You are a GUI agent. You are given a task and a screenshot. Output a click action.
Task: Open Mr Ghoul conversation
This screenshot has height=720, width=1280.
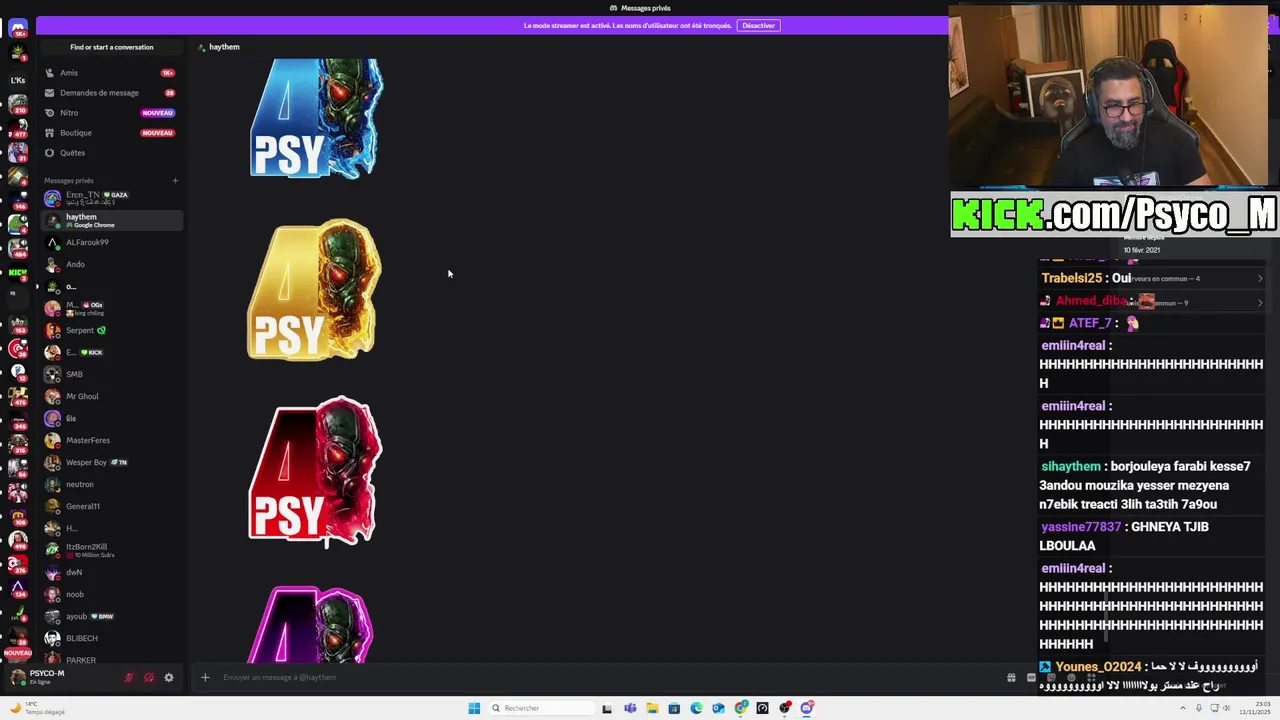(x=111, y=396)
